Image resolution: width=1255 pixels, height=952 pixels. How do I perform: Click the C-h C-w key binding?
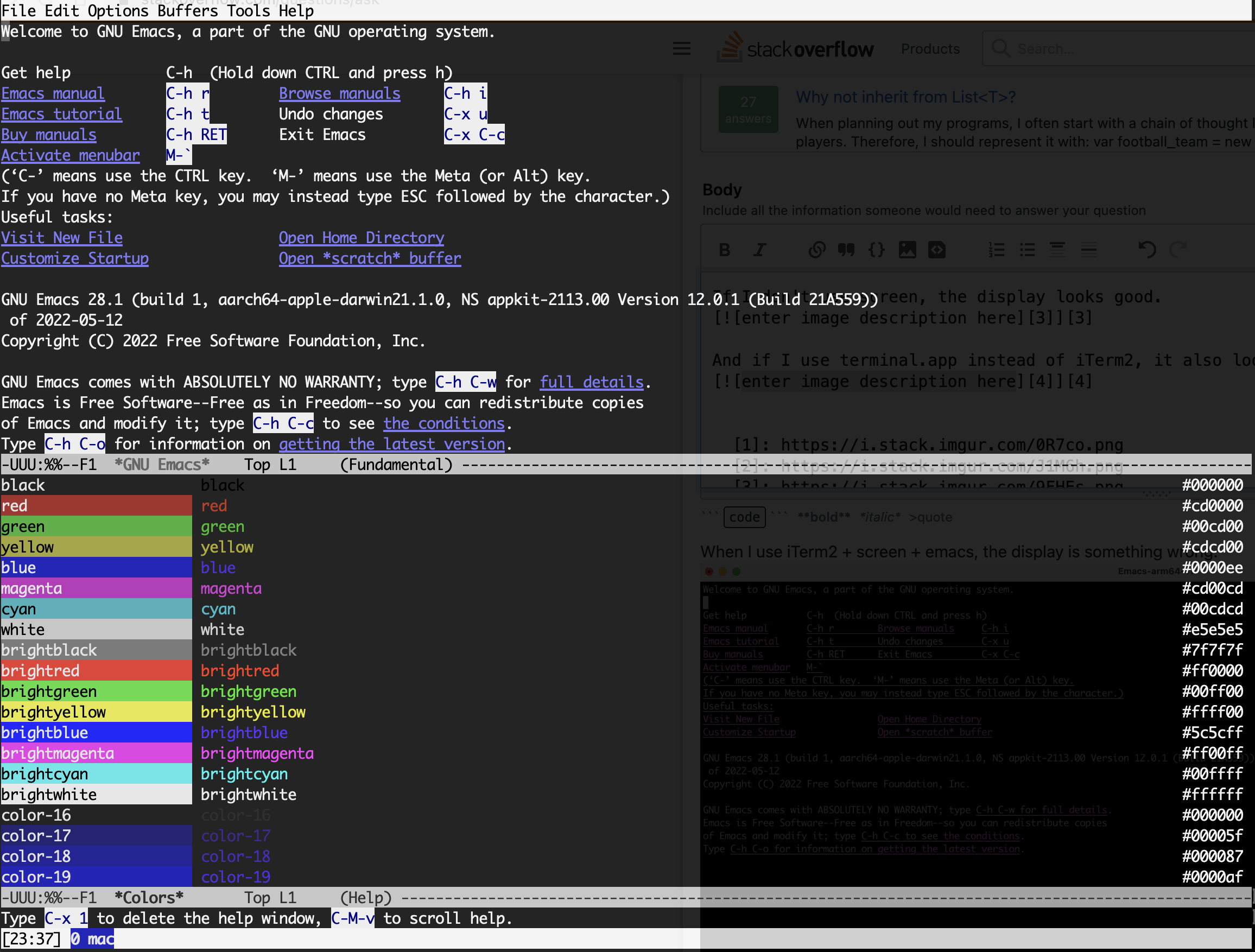[465, 382]
